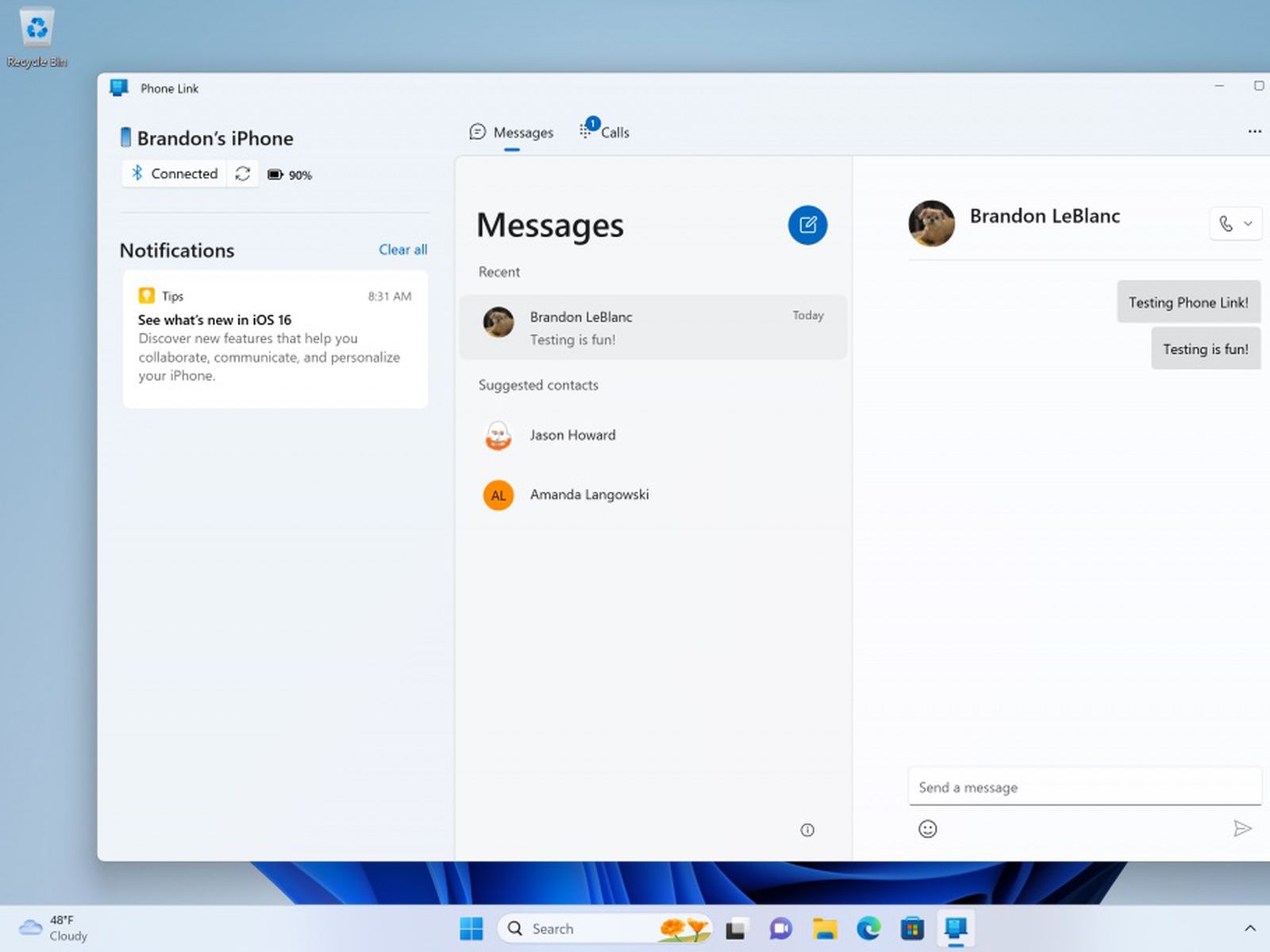Focus the Send a message field
Viewport: 1270px width, 952px height.
coord(1084,787)
